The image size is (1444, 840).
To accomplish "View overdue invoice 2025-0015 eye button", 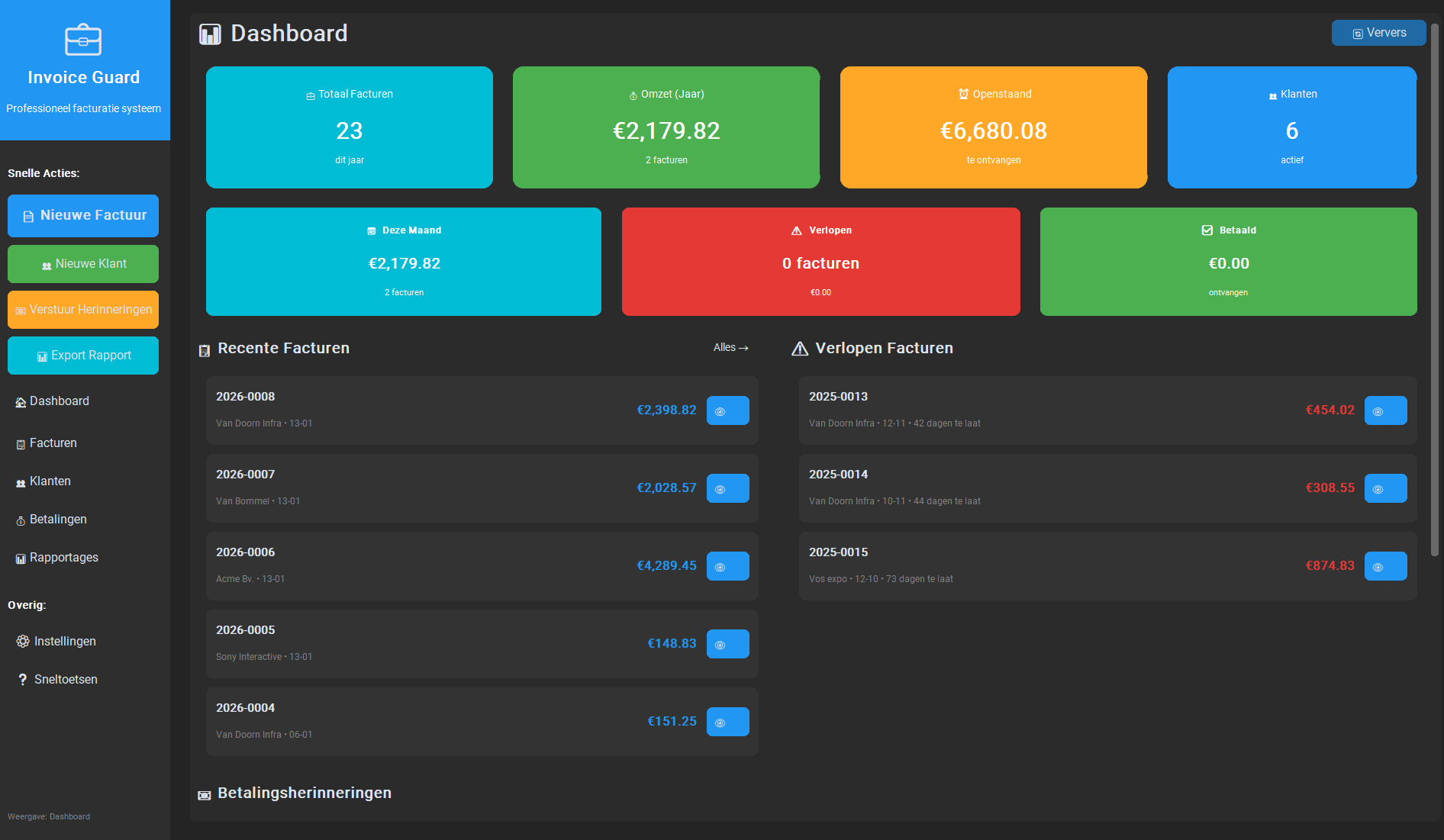I will pyautogui.click(x=1385, y=566).
